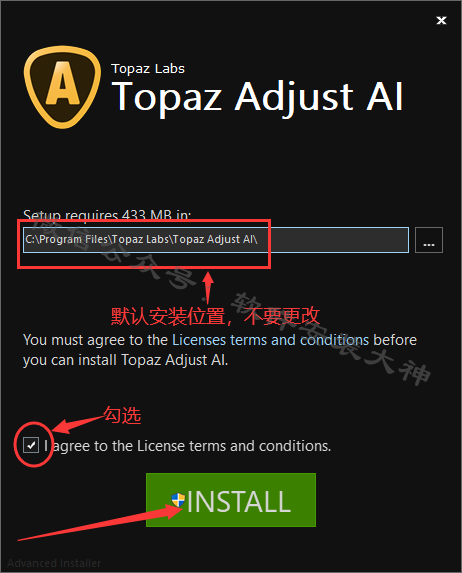Screen dimensions: 462x573
Task: Click into the installation path field
Action: pos(216,240)
